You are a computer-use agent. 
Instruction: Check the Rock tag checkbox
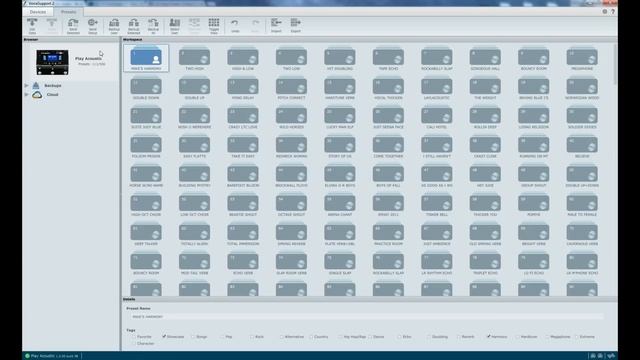tap(252, 337)
